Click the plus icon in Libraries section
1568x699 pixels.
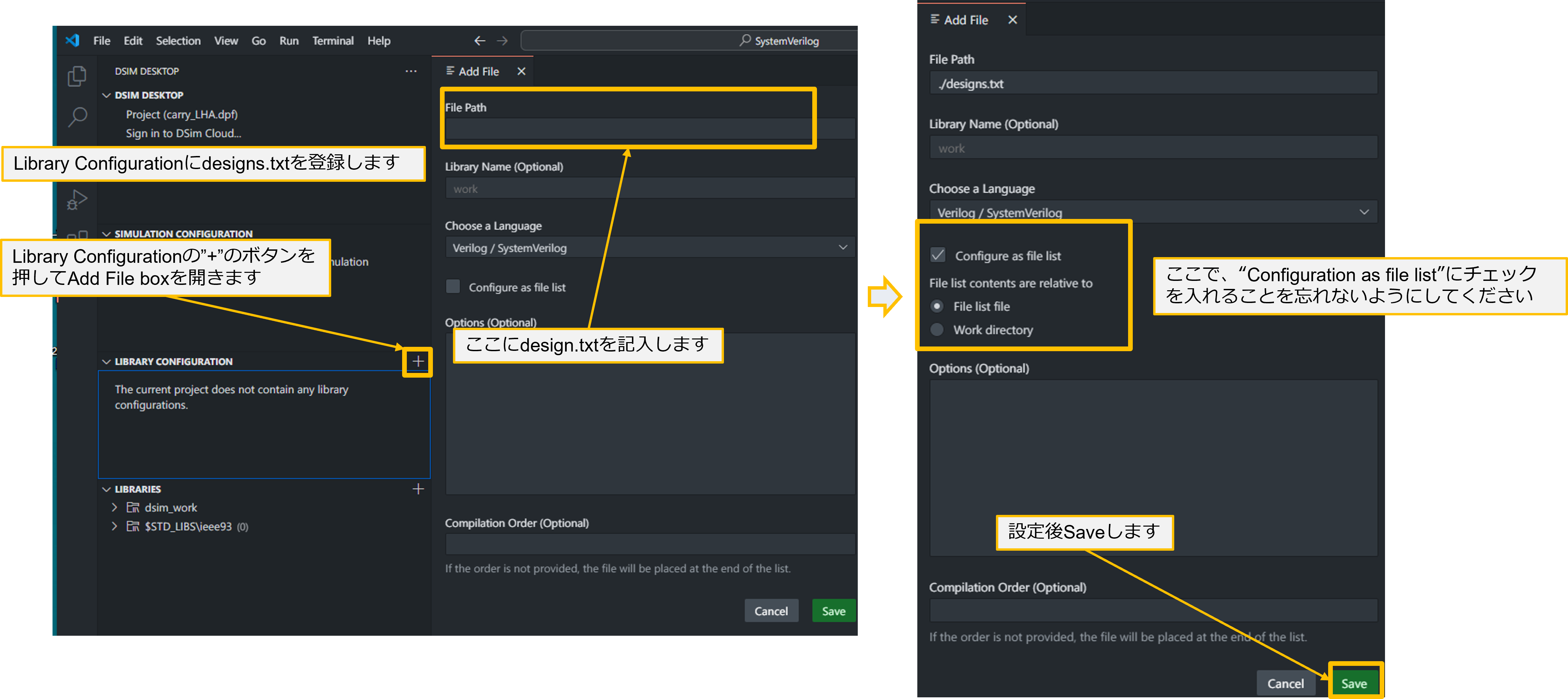coord(418,489)
